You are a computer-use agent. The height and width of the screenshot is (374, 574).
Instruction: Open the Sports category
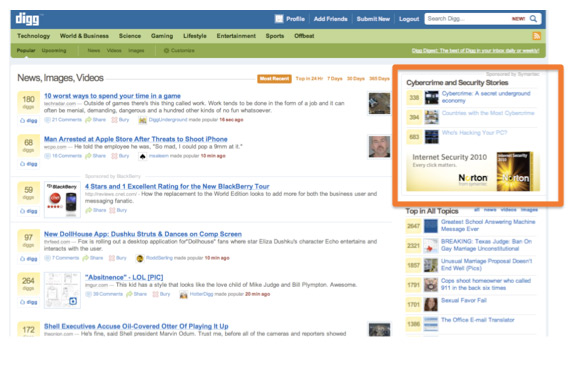point(275,36)
